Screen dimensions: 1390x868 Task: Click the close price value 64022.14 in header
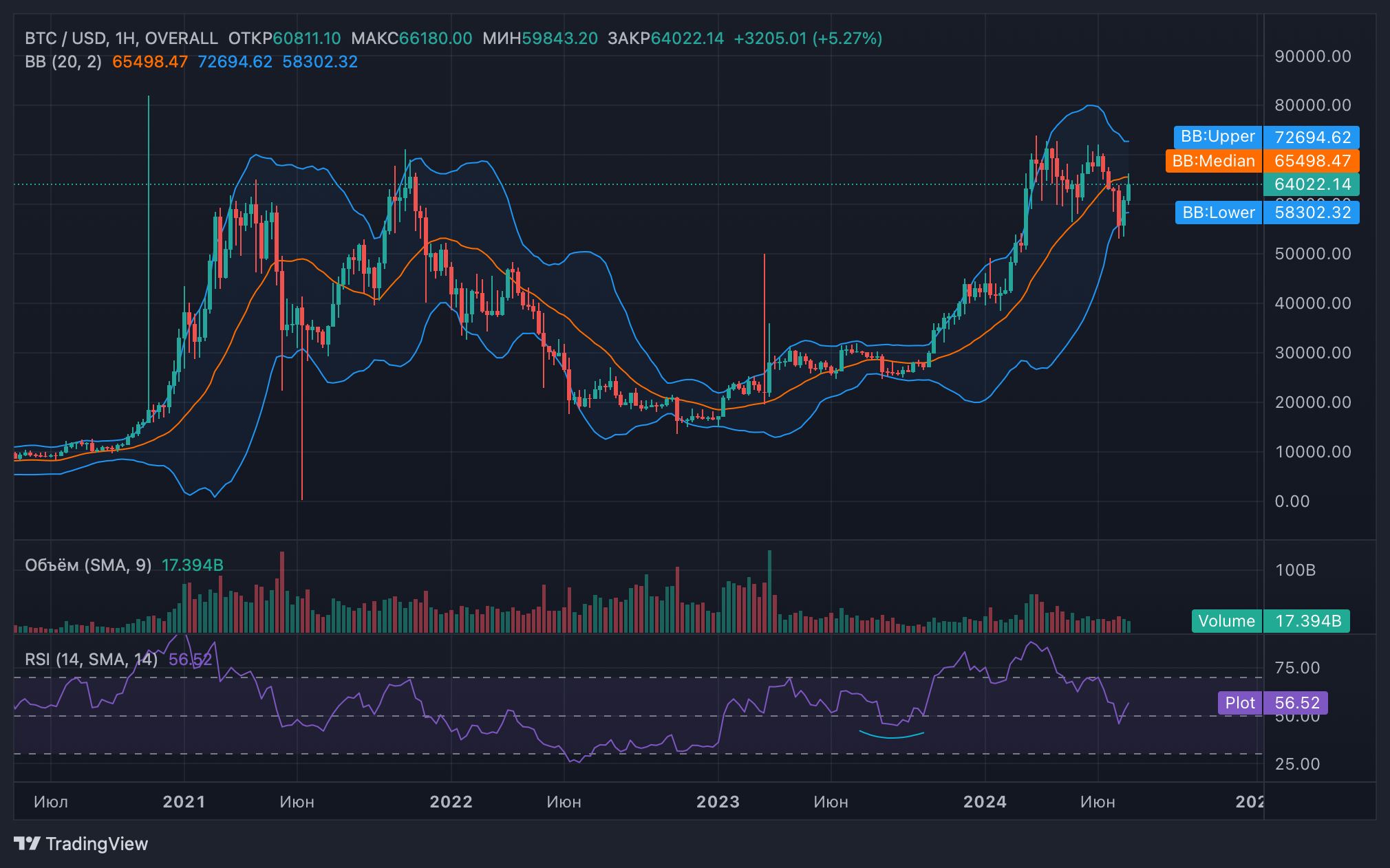click(x=687, y=39)
